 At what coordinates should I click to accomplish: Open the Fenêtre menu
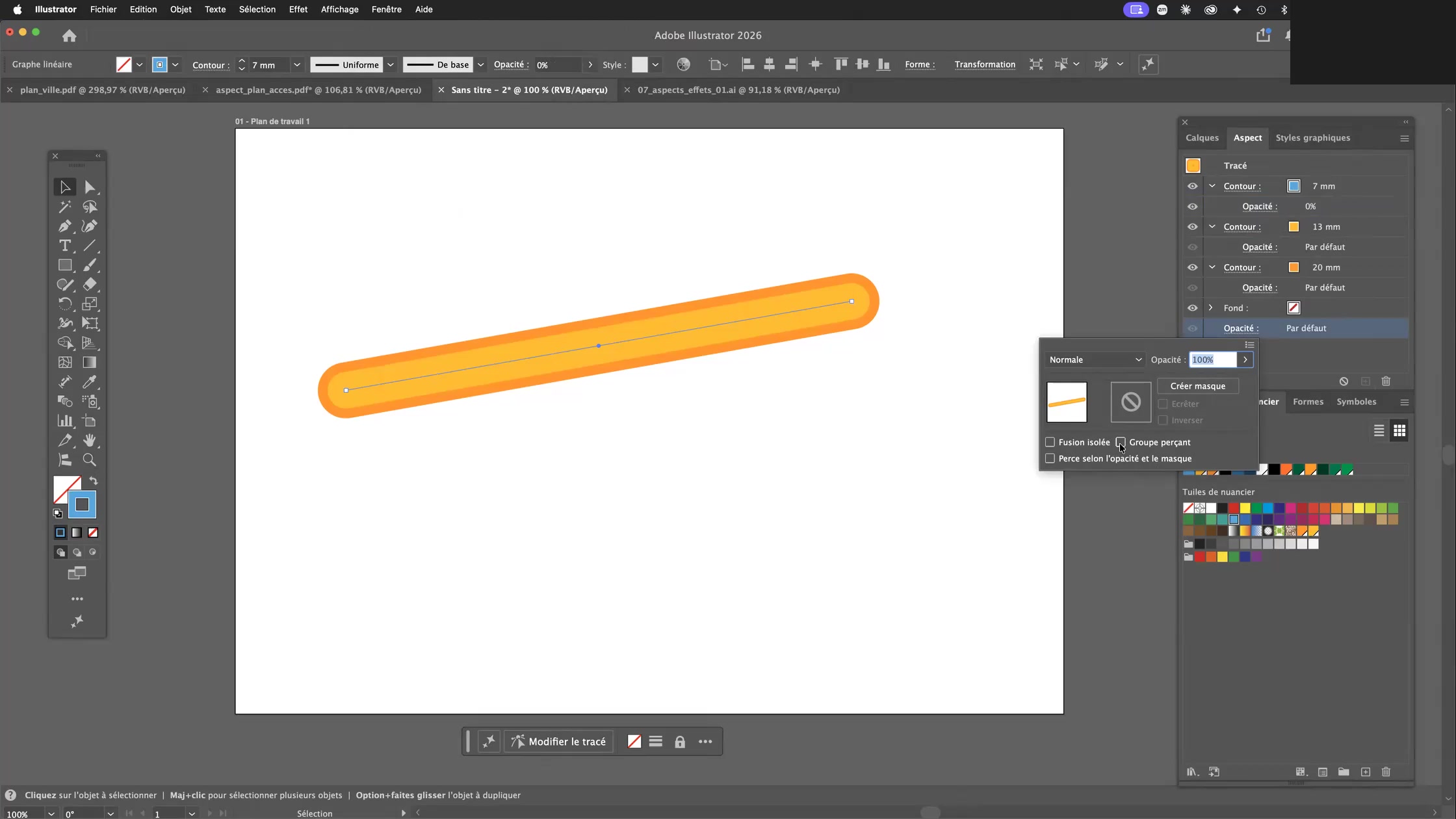click(x=386, y=9)
